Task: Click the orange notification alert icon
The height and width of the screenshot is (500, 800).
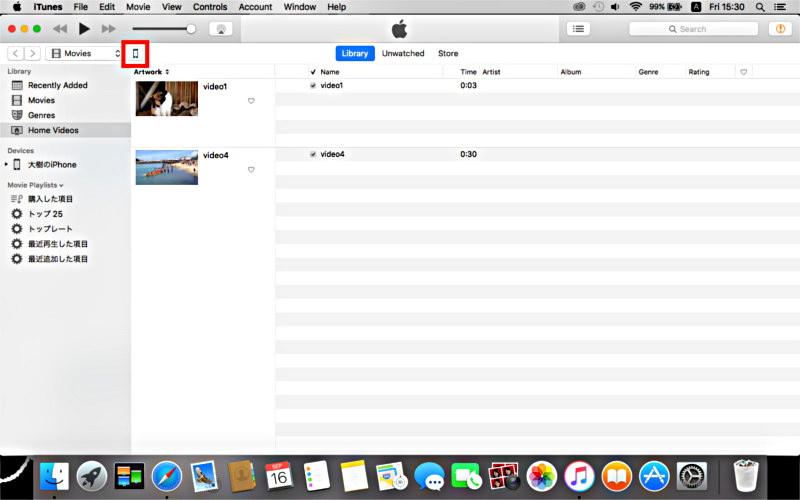Action: point(778,29)
